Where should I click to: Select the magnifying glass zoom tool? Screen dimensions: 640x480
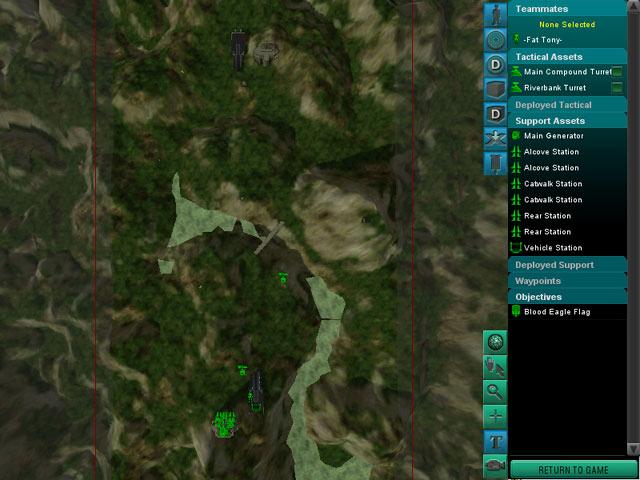495,392
